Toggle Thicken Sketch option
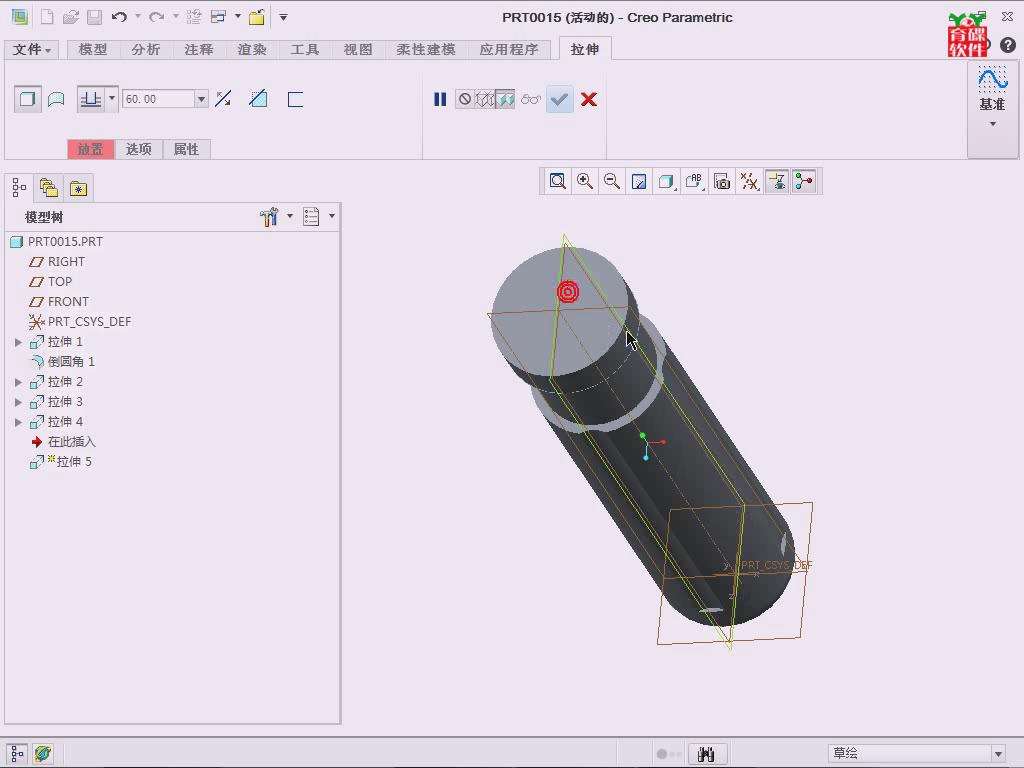Screen dimensions: 1024x768 (x=295, y=99)
